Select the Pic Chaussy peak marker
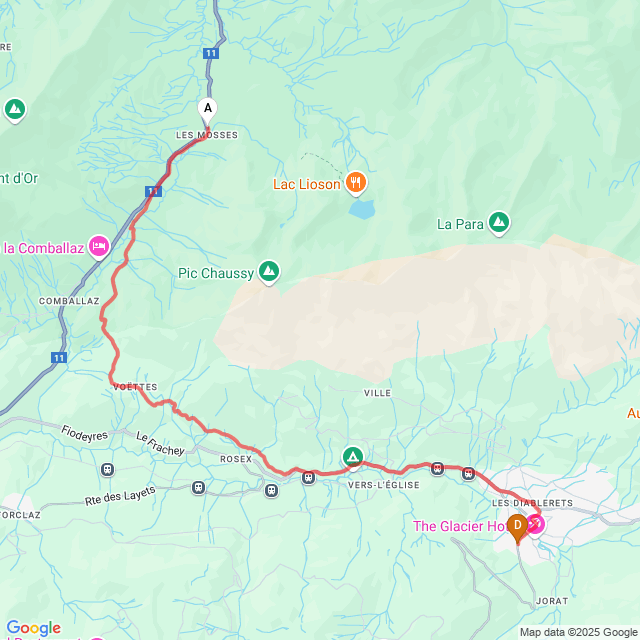 269,272
